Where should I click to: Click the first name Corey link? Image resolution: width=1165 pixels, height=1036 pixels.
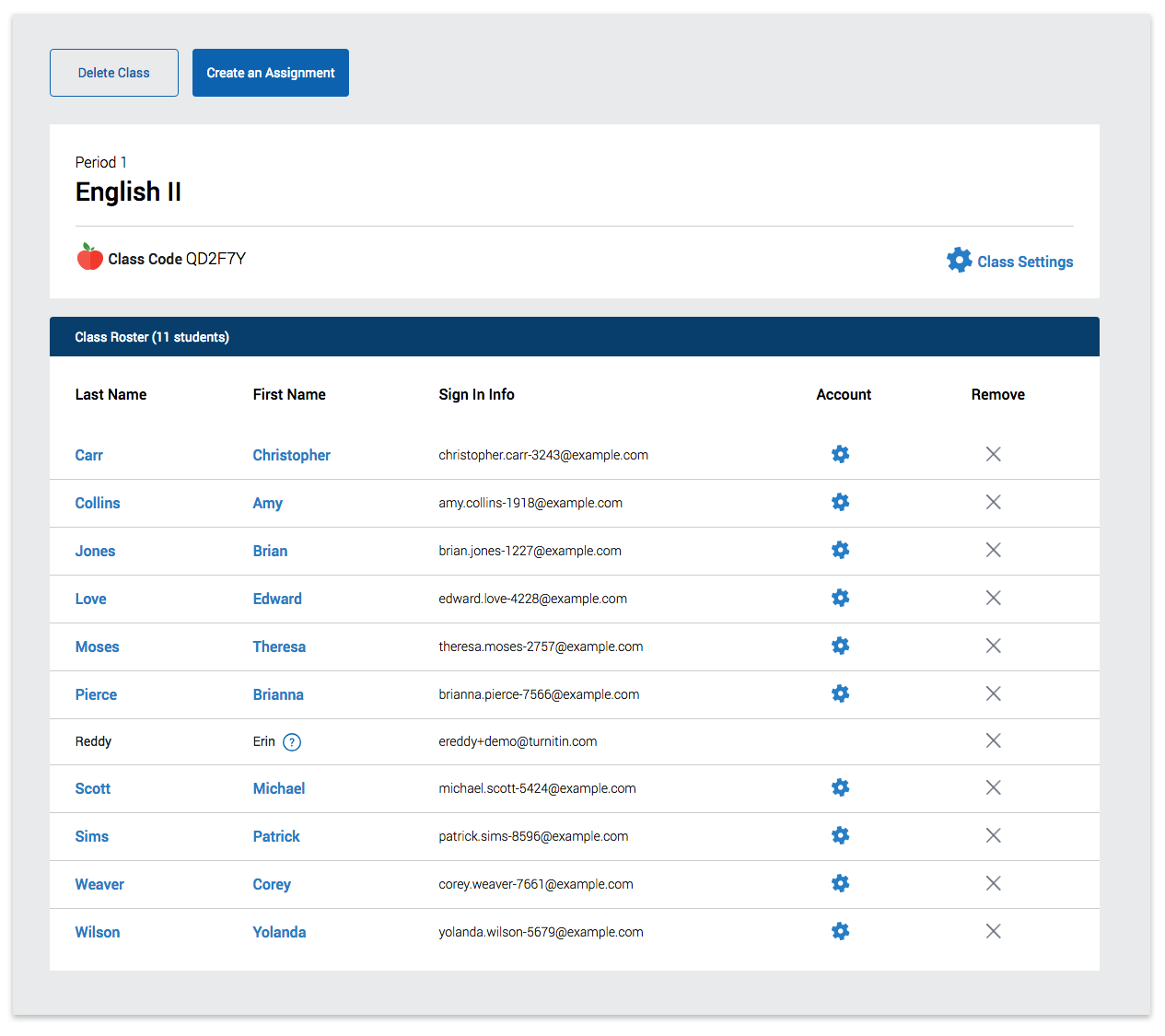(x=272, y=884)
